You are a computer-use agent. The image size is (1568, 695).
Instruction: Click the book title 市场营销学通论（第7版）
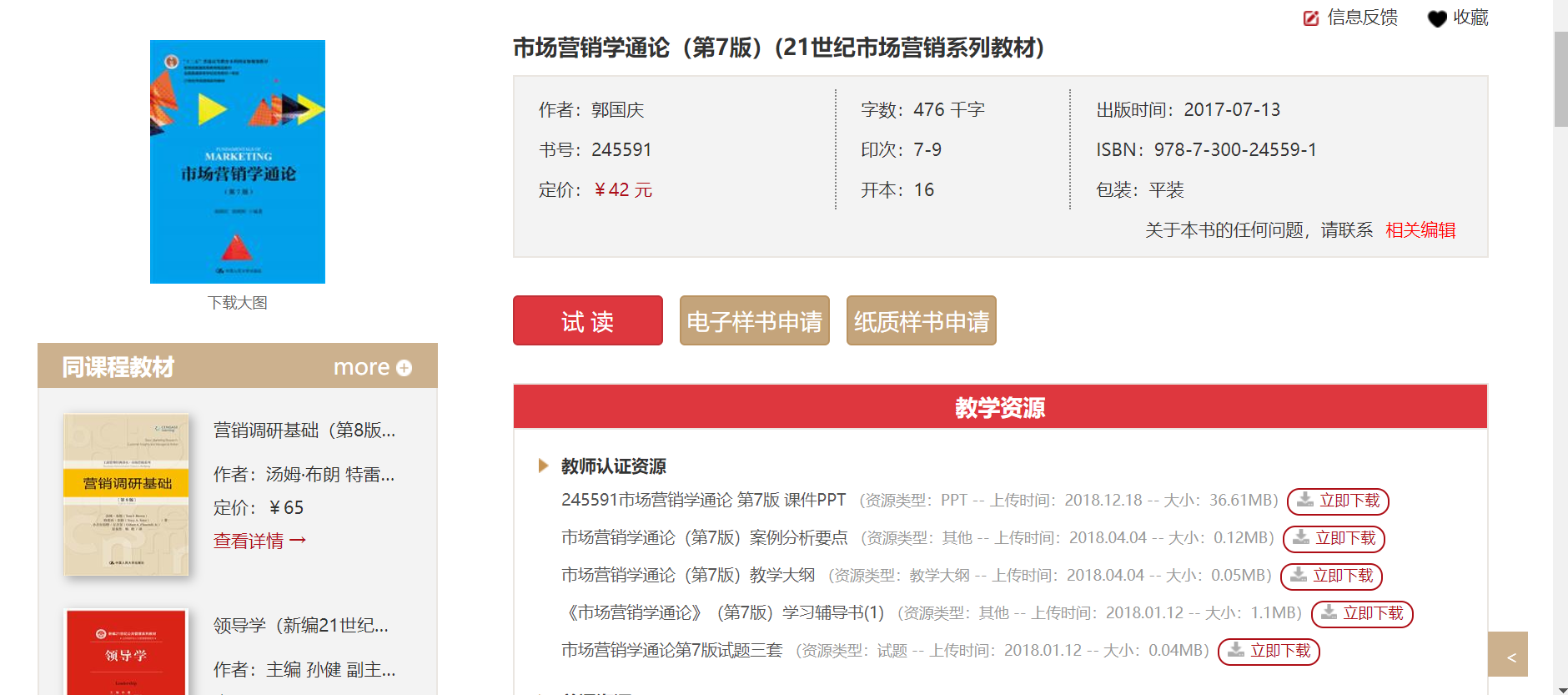coord(779,48)
